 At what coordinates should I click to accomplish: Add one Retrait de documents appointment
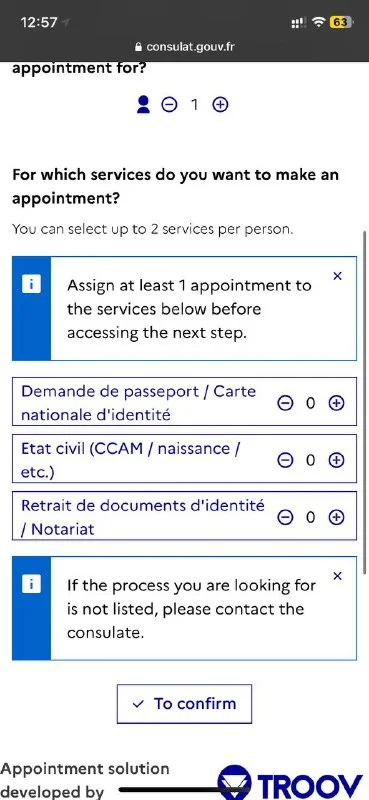(x=336, y=517)
